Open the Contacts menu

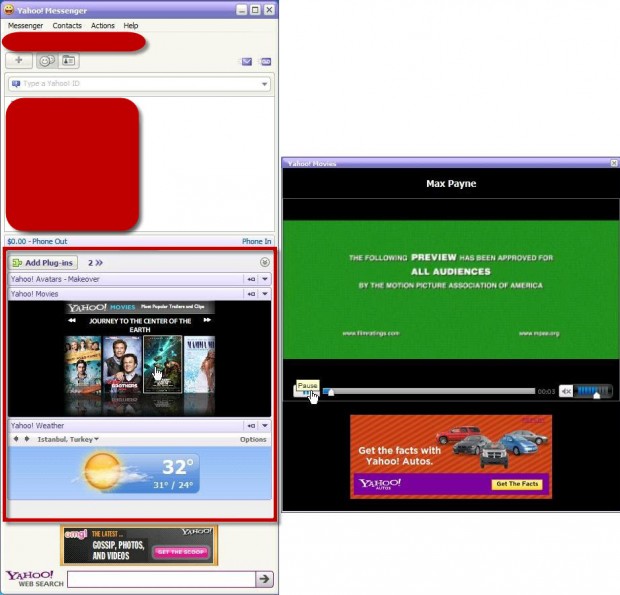(x=67, y=26)
